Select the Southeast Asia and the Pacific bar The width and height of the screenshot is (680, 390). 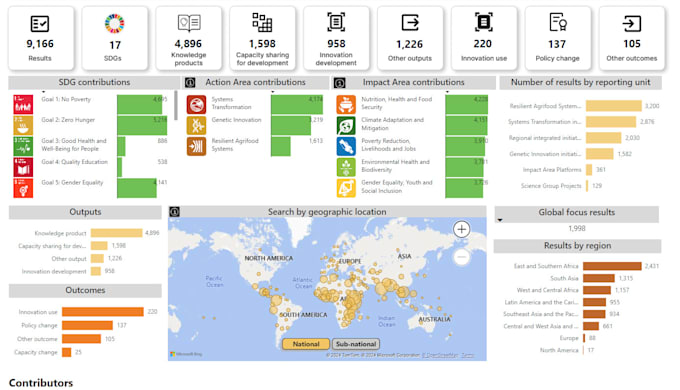pyautogui.click(x=594, y=314)
